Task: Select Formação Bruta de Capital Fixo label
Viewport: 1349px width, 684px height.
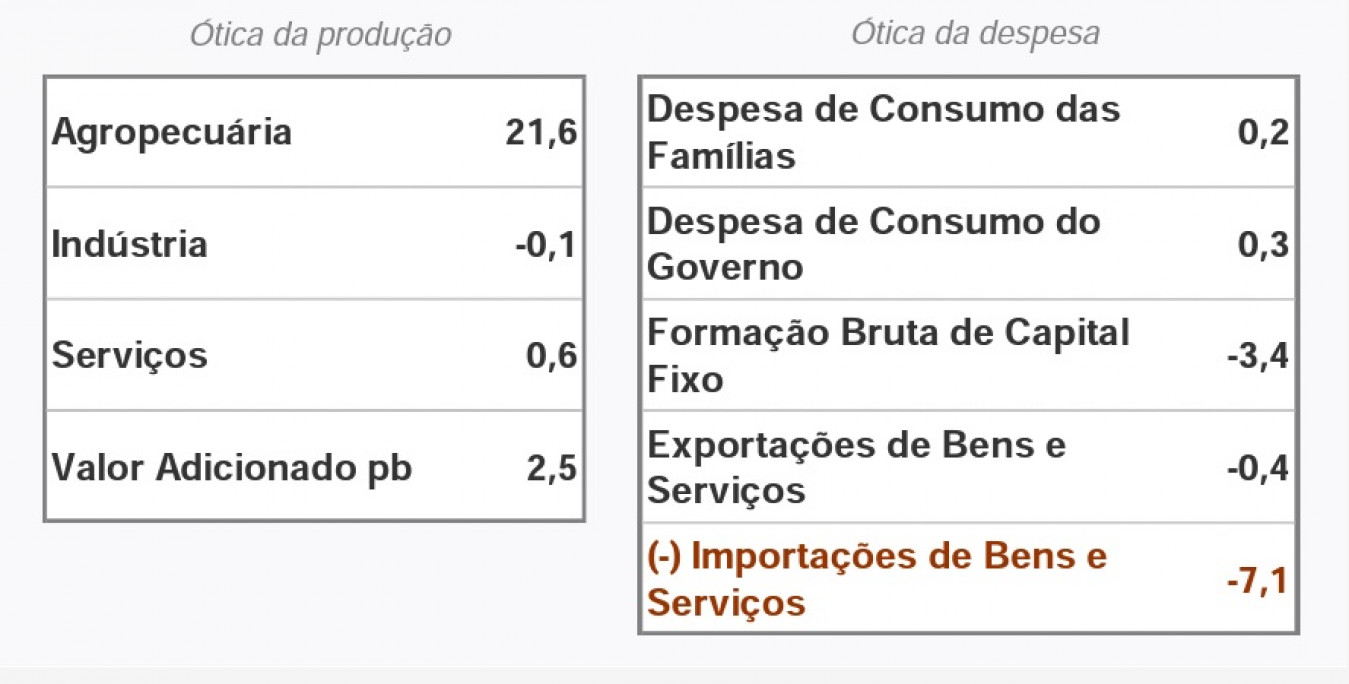Action: pos(888,355)
